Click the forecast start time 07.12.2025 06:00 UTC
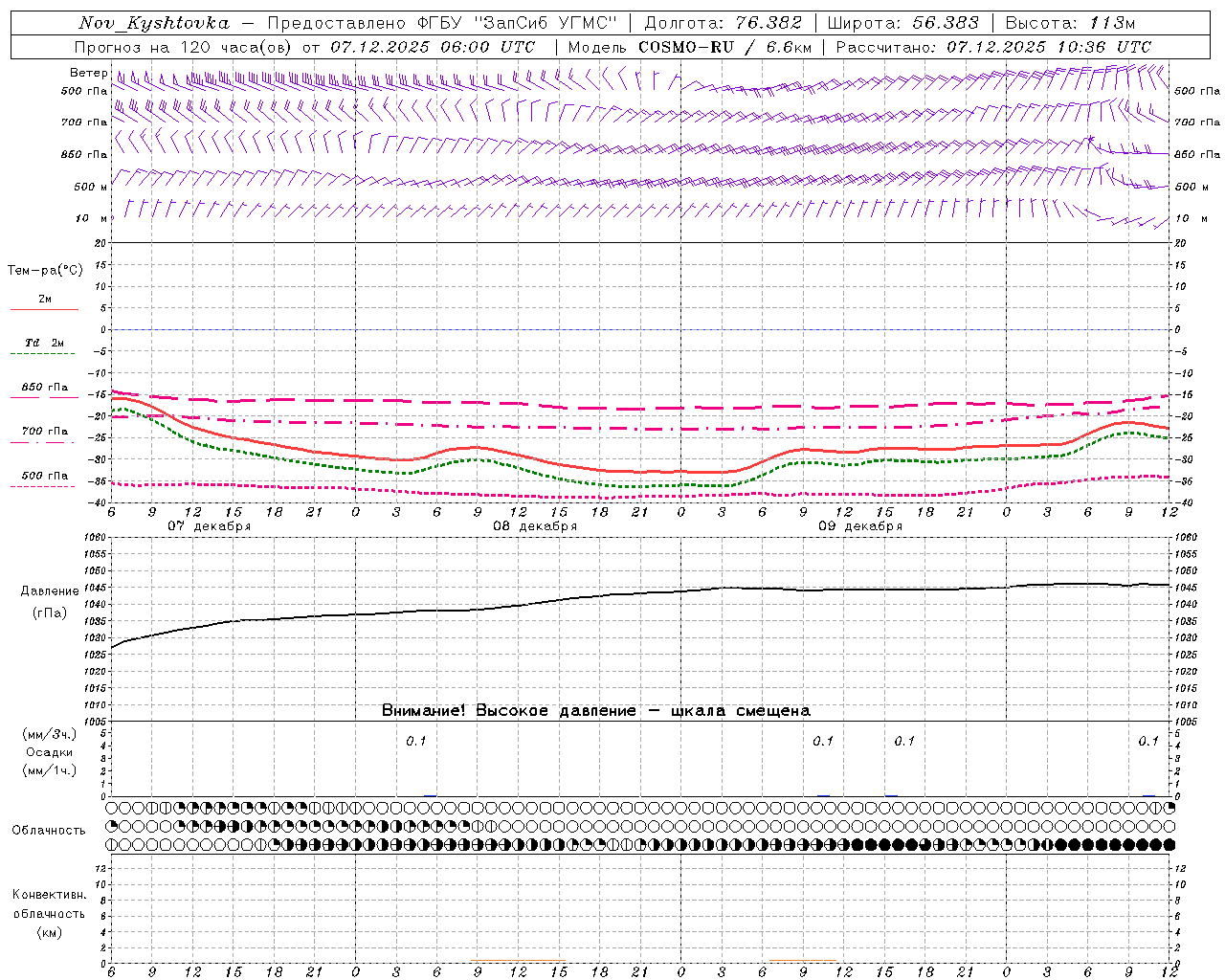Image resolution: width=1225 pixels, height=980 pixels. point(433,47)
